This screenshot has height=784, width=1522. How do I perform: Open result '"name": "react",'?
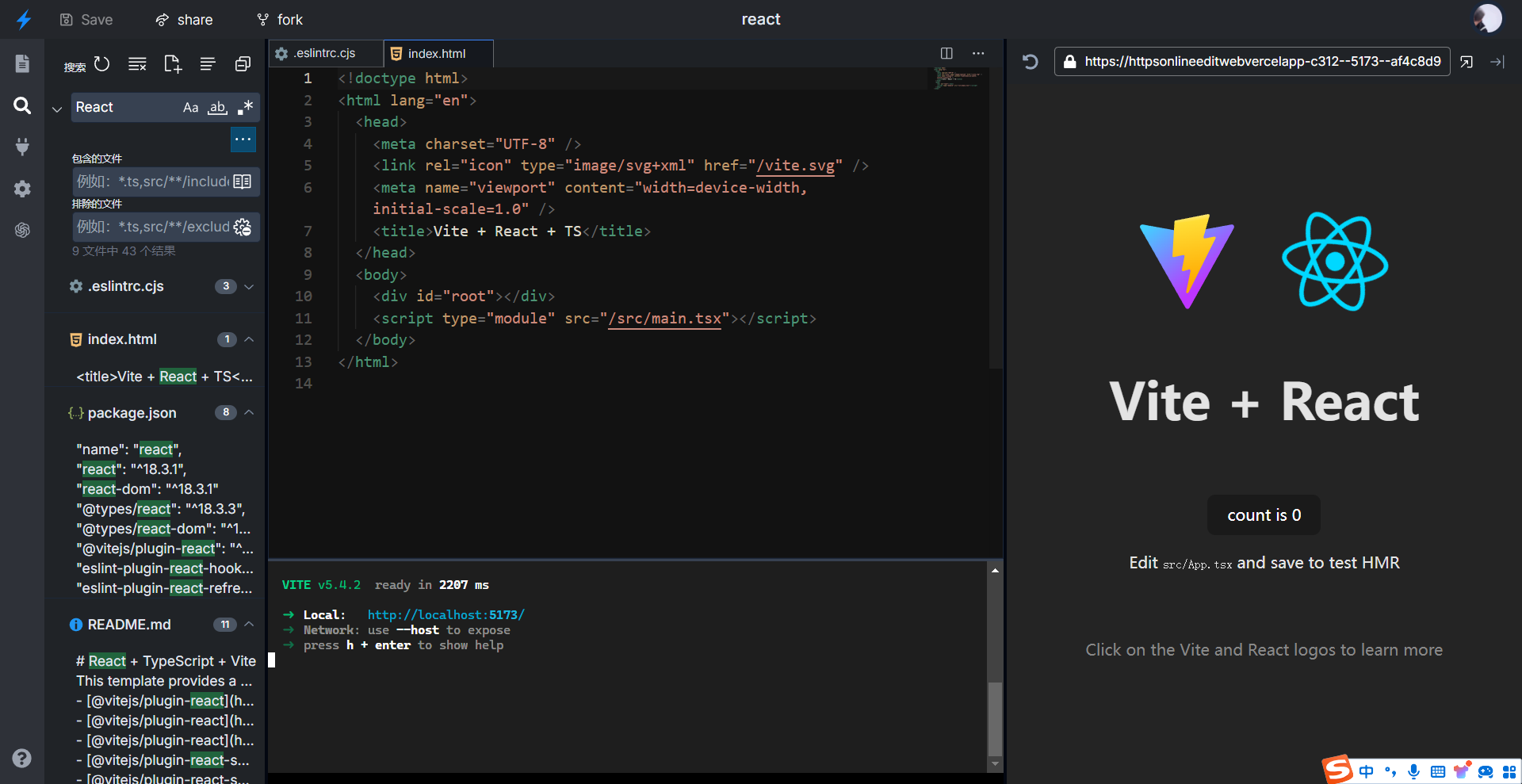point(128,449)
